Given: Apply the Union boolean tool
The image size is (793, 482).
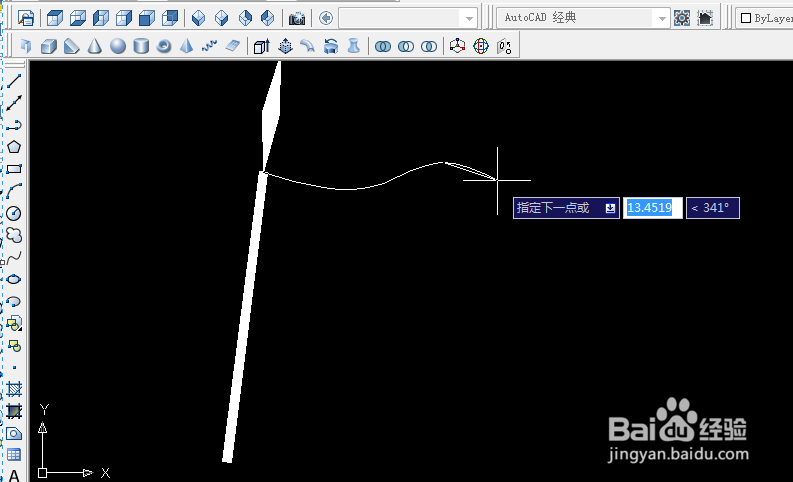Looking at the screenshot, I should coord(383,47).
